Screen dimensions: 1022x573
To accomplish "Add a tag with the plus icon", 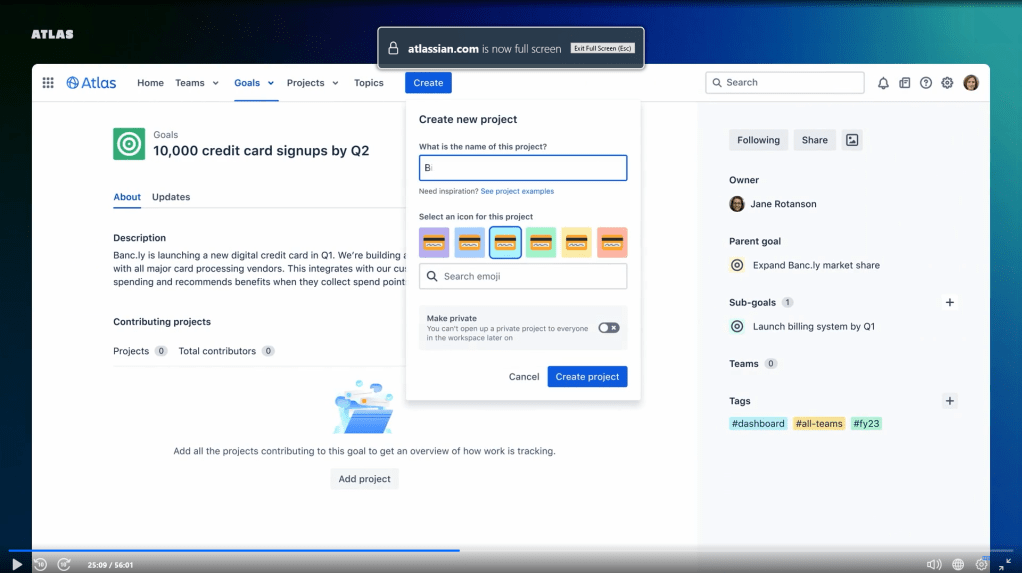I will pyautogui.click(x=950, y=401).
